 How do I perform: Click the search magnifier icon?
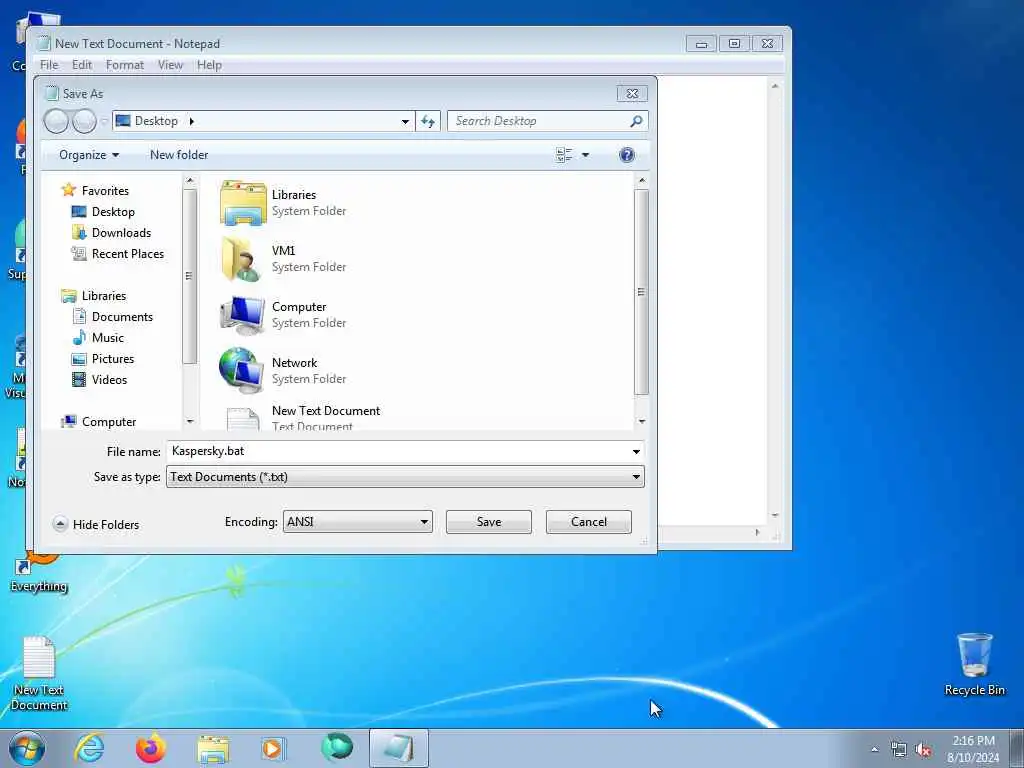point(636,121)
